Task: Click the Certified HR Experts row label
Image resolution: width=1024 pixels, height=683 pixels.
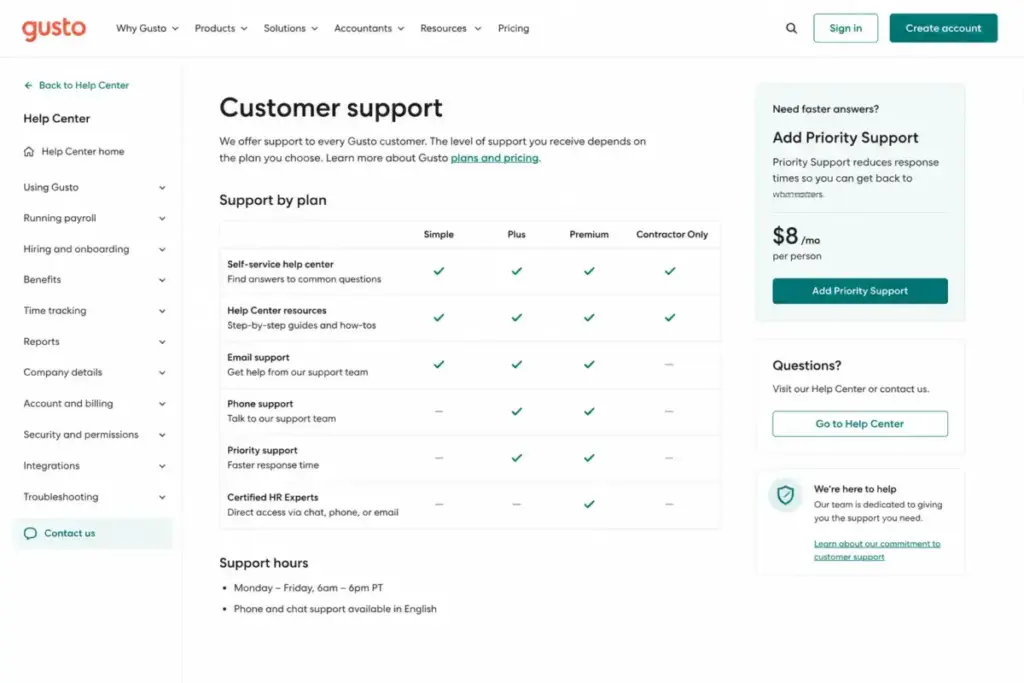Action: click(272, 498)
